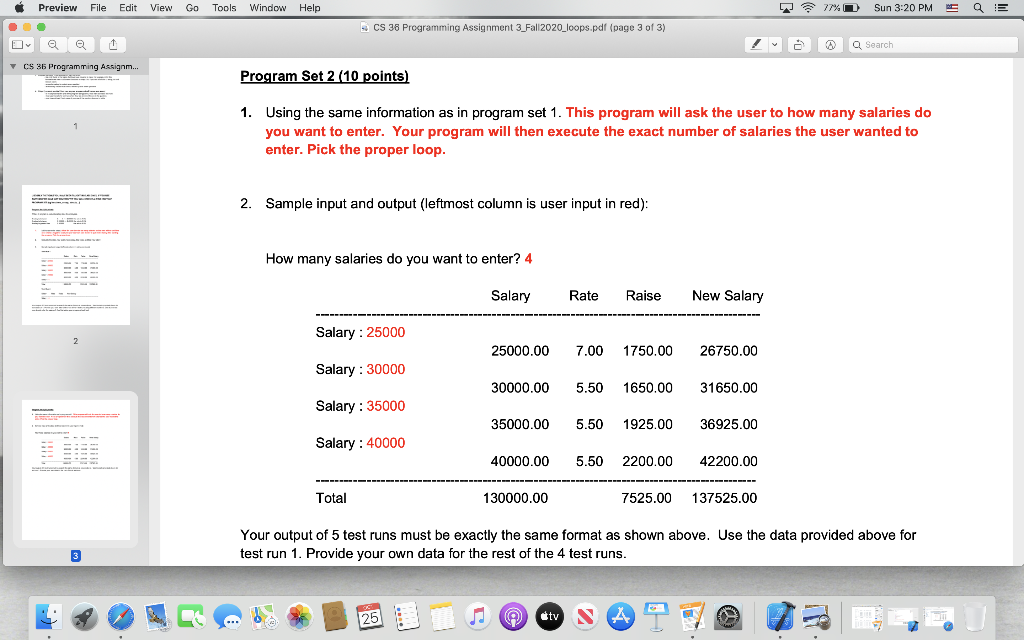
Task: Open the File menu
Action: click(98, 8)
